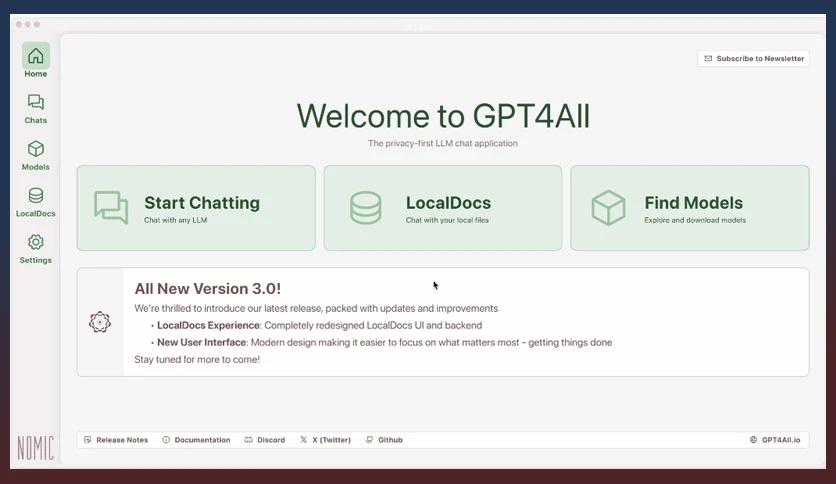Click the Start Chatting card
Image resolution: width=836 pixels, height=484 pixels.
pos(196,208)
